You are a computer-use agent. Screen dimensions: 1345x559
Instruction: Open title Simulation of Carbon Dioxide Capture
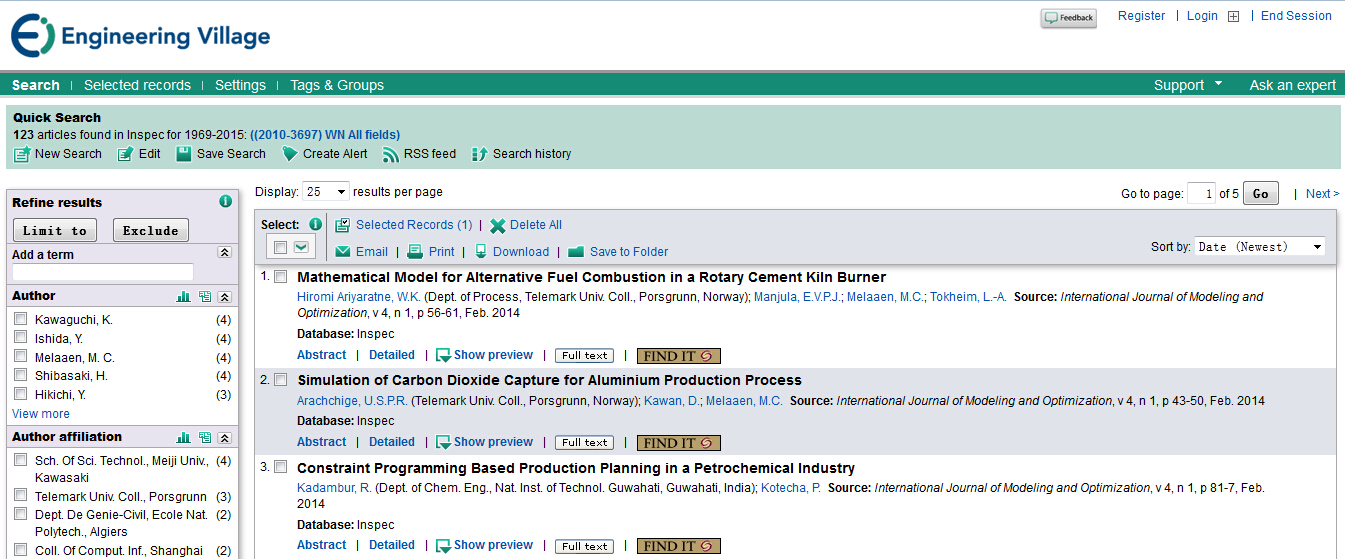pyautogui.click(x=549, y=380)
